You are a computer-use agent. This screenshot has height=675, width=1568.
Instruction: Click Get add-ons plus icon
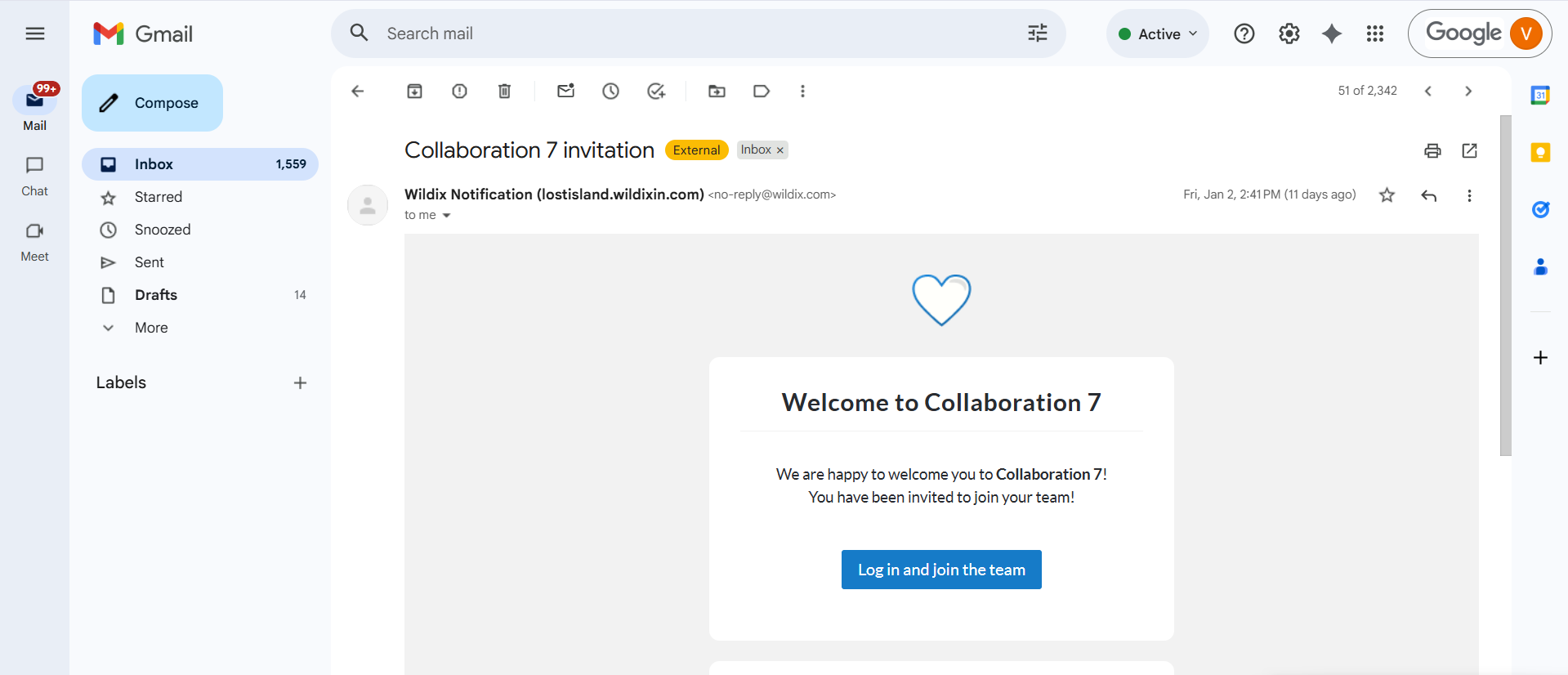(1540, 357)
